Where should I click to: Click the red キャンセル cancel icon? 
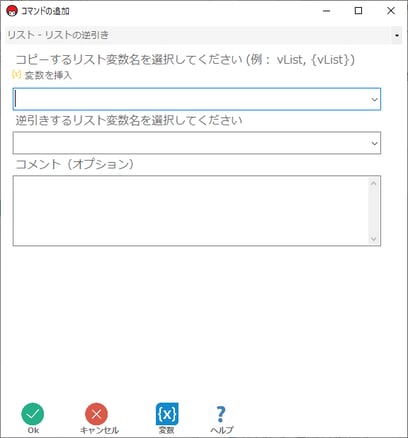(x=96, y=414)
